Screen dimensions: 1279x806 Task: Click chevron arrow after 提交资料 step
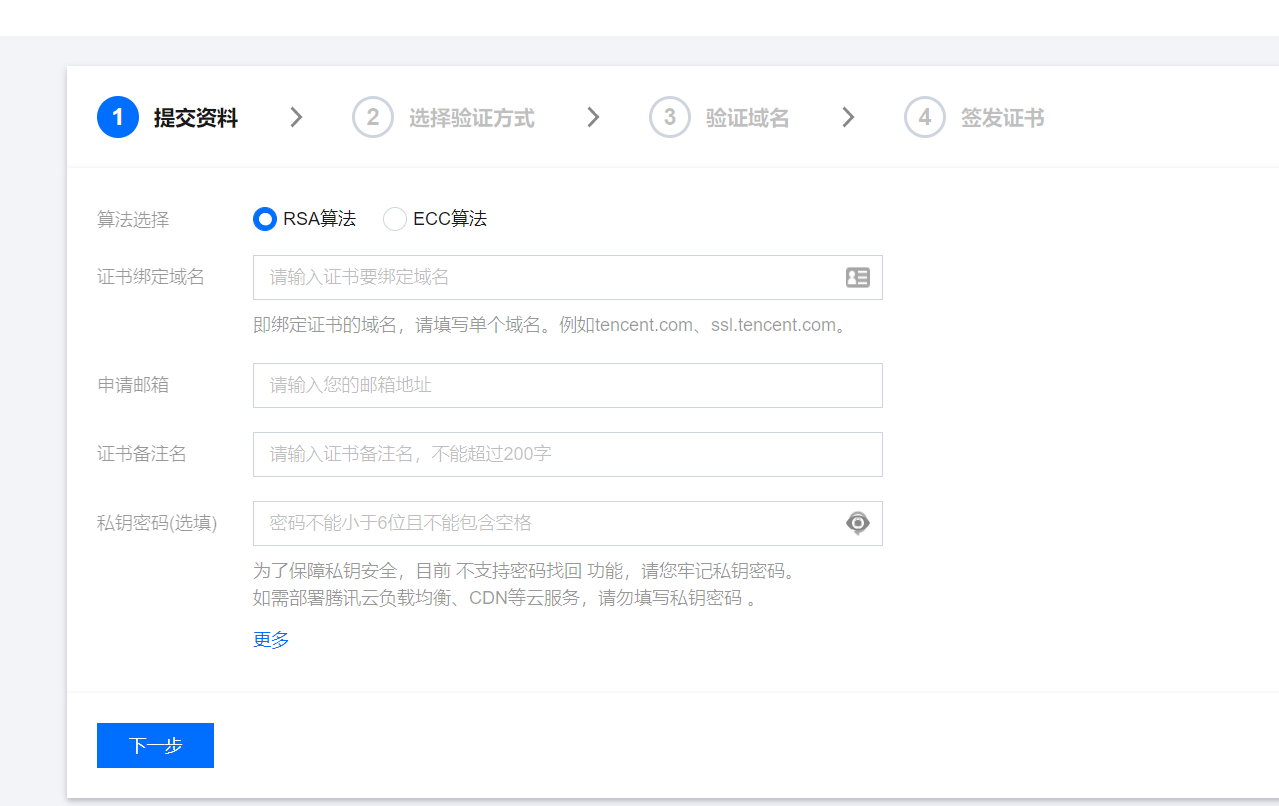(x=296, y=118)
